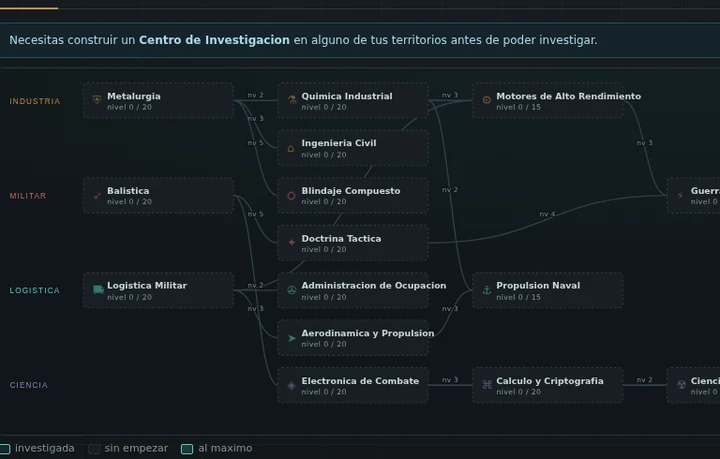Click the Balistica icon
The width and height of the screenshot is (720, 459).
pyautogui.click(x=97, y=196)
